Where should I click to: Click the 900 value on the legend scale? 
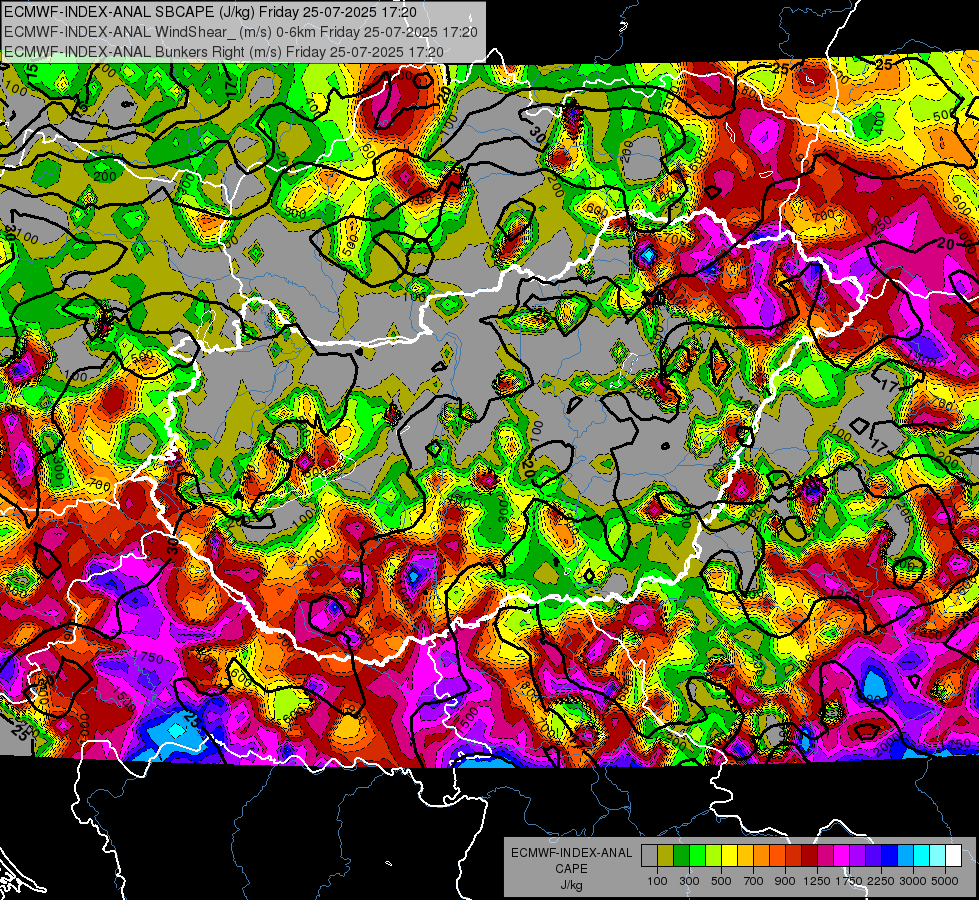point(785,881)
